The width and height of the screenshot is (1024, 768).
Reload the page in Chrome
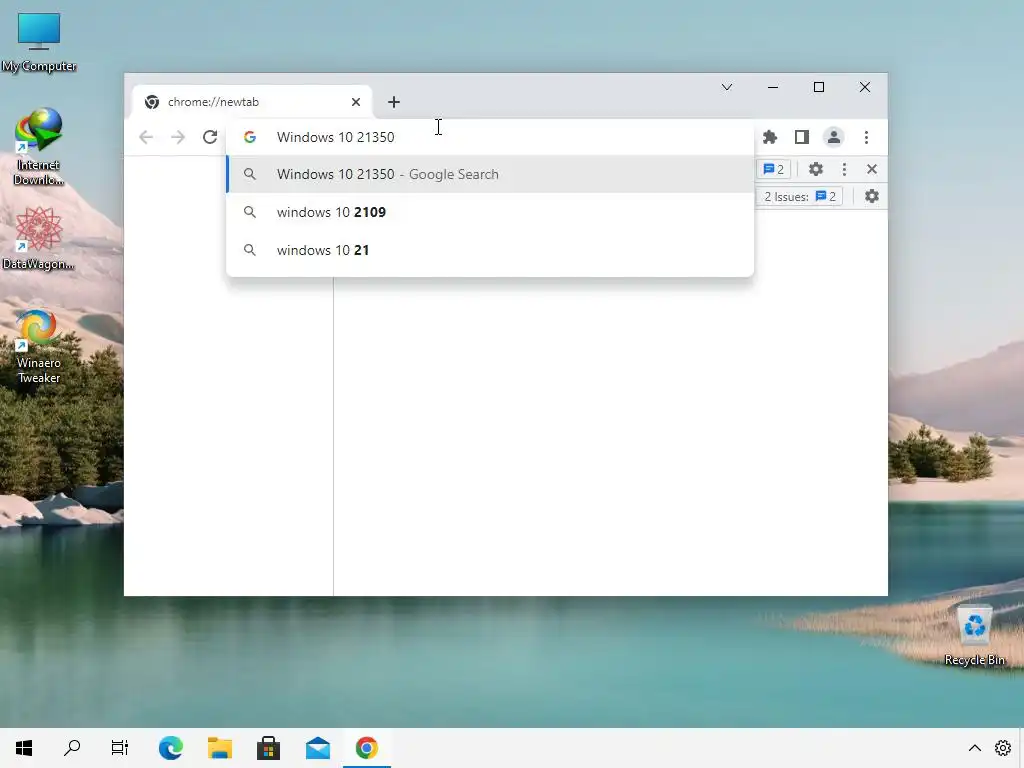coord(210,137)
